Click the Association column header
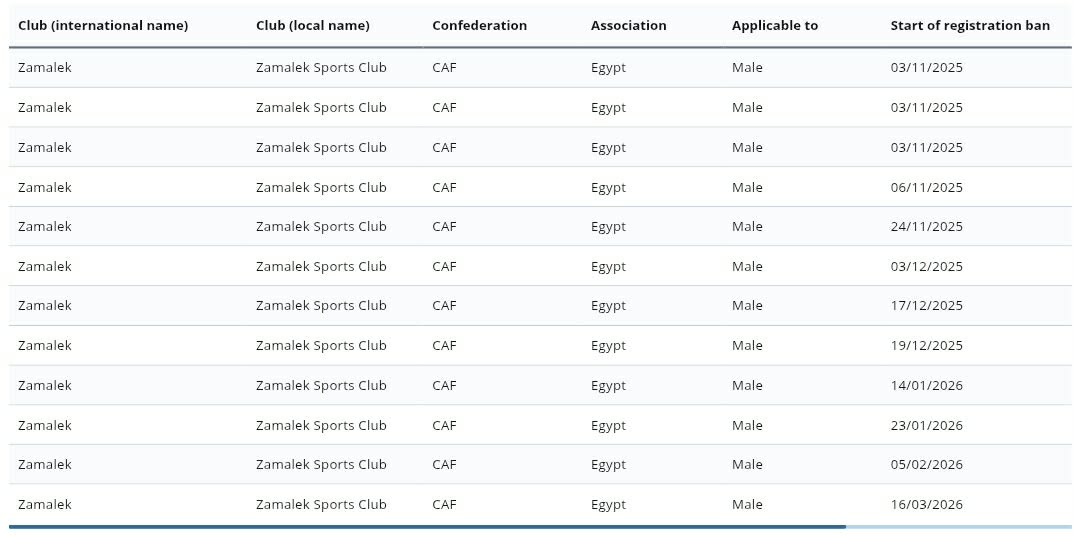The width and height of the screenshot is (1079, 536). (x=628, y=25)
